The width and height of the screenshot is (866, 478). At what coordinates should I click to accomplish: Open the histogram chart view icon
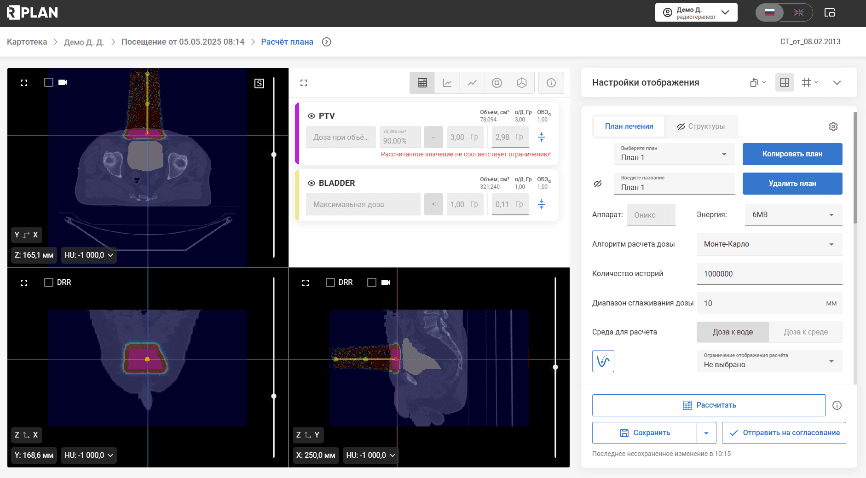click(x=447, y=83)
